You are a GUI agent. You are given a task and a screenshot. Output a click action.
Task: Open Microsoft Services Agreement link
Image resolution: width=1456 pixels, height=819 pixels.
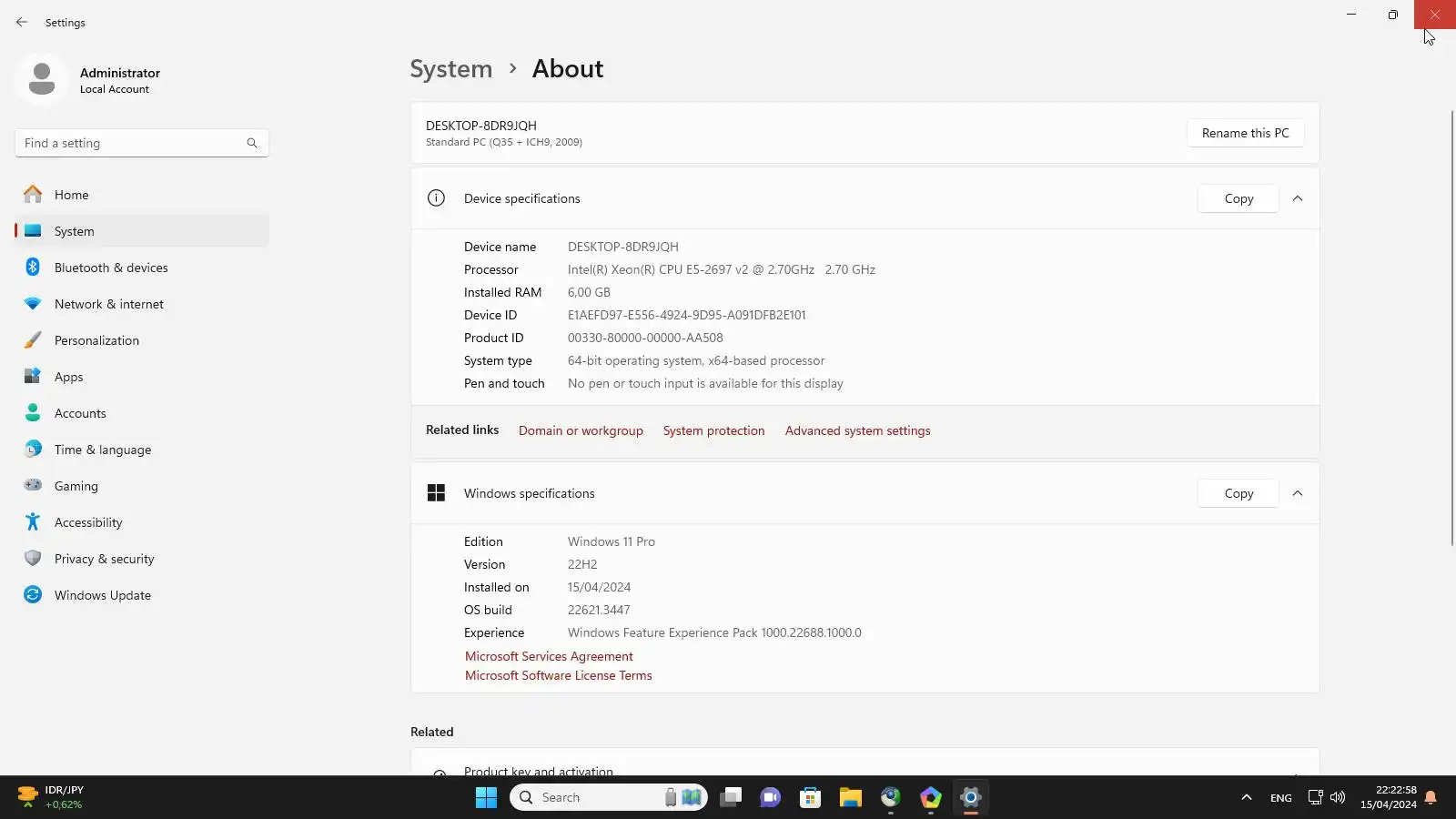[x=549, y=656]
